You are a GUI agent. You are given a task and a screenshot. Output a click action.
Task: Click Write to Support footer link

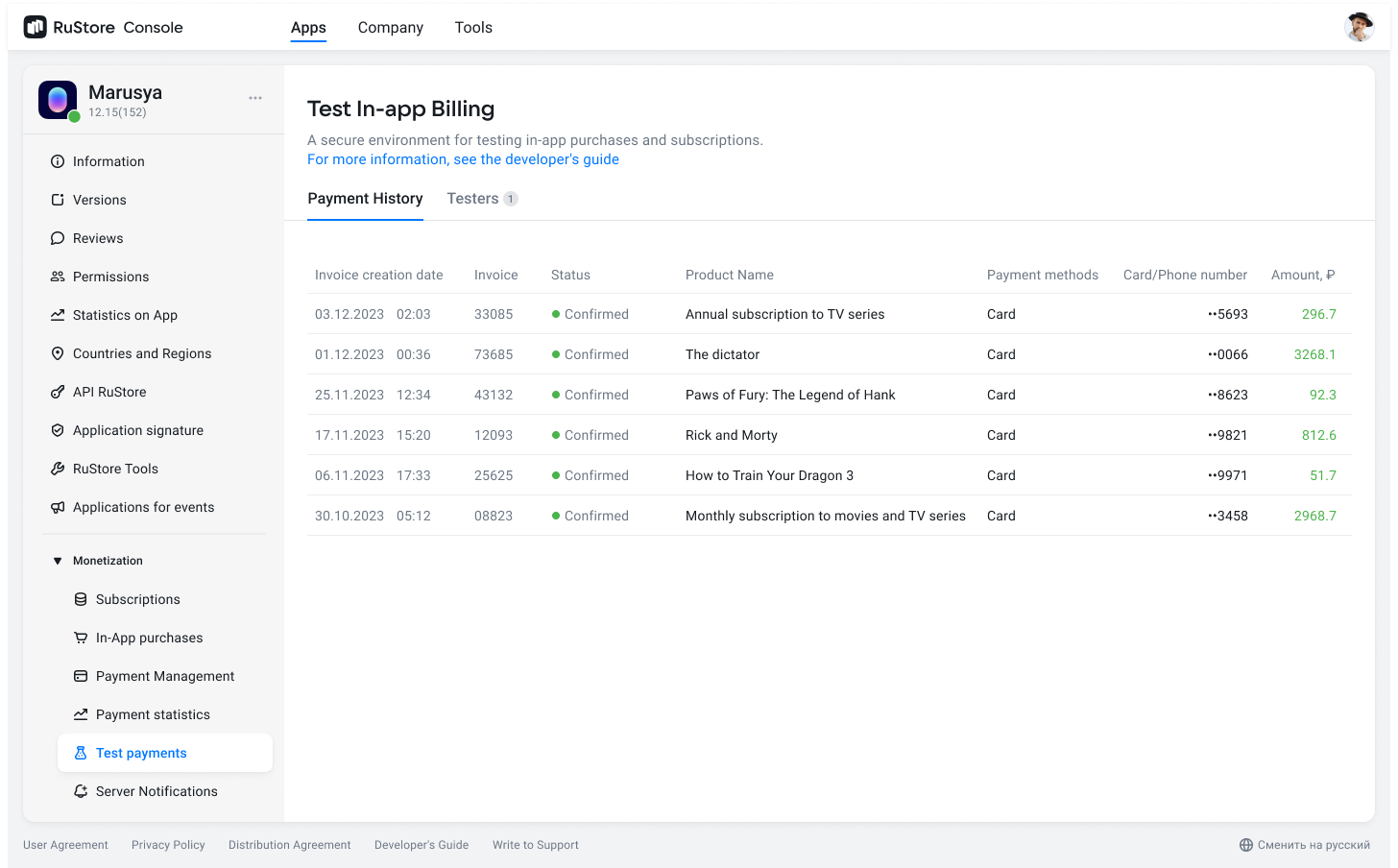click(536, 845)
